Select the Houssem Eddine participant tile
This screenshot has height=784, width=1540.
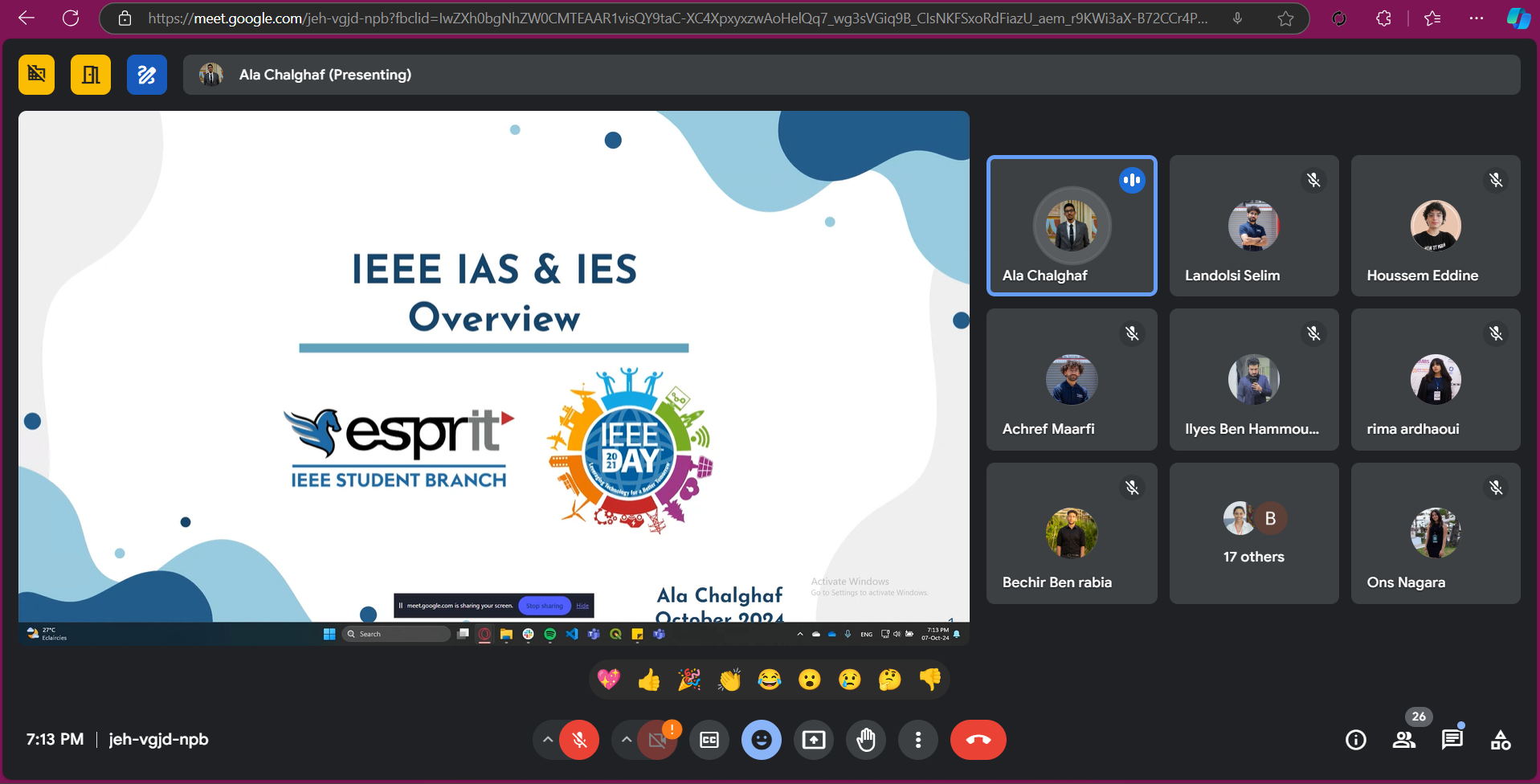1436,226
